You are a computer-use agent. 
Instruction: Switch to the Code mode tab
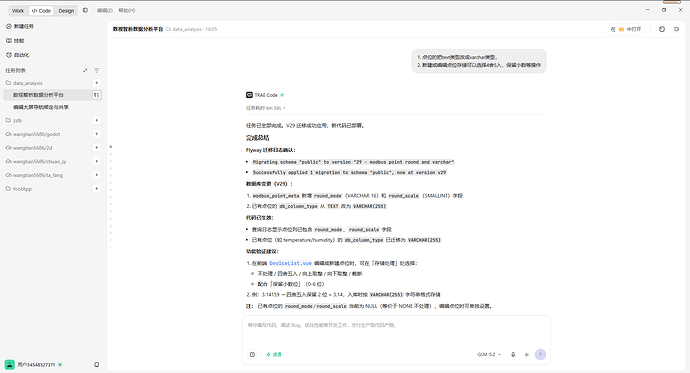[41, 11]
